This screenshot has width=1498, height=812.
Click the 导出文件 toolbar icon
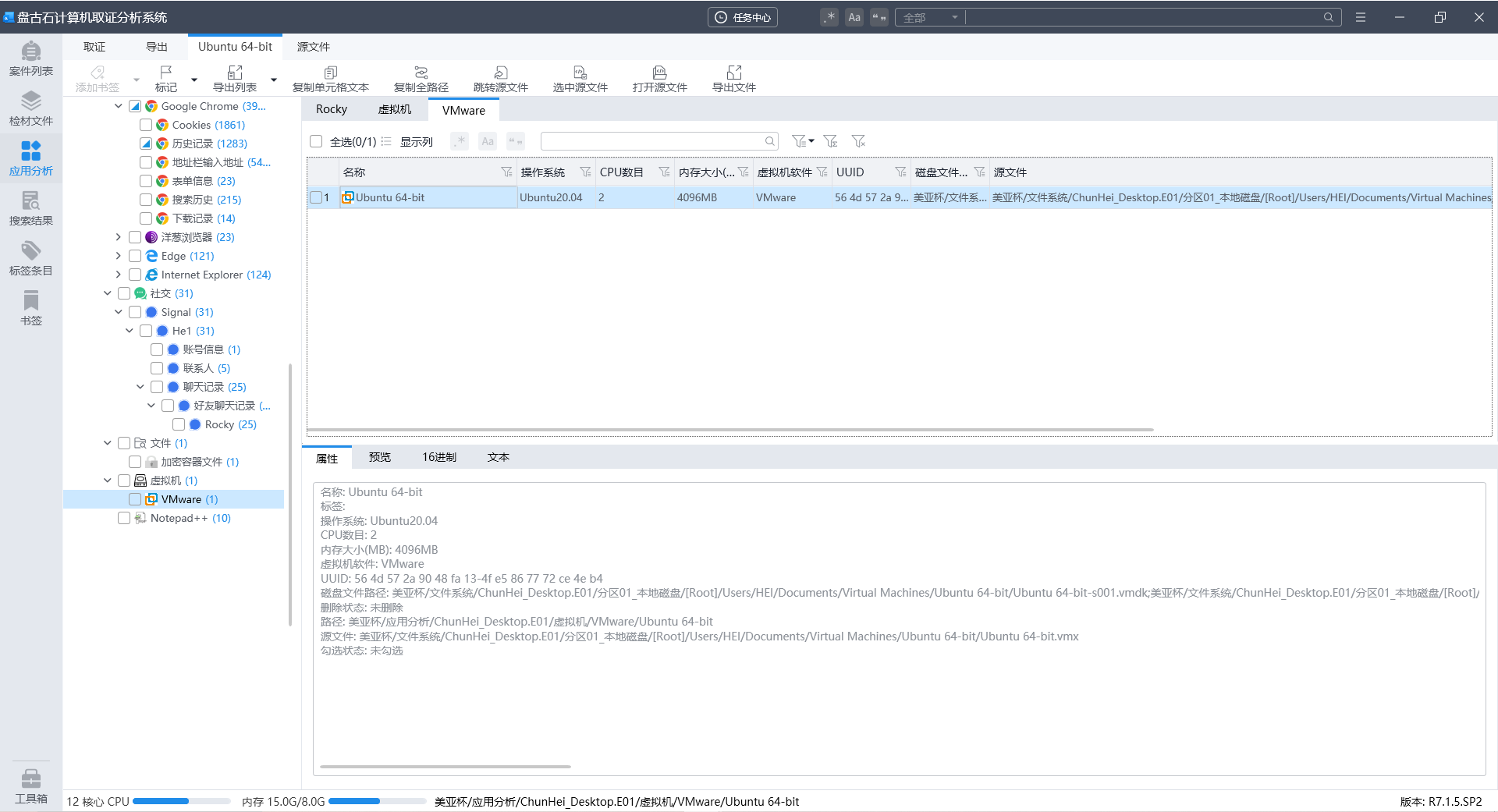pyautogui.click(x=733, y=79)
